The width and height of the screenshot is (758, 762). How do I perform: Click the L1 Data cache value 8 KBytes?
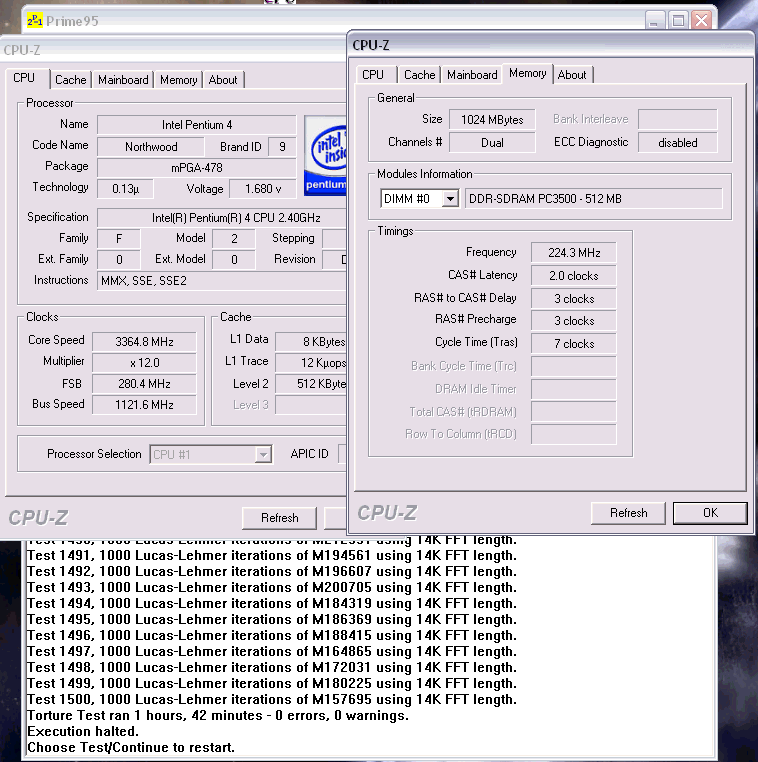tap(311, 342)
